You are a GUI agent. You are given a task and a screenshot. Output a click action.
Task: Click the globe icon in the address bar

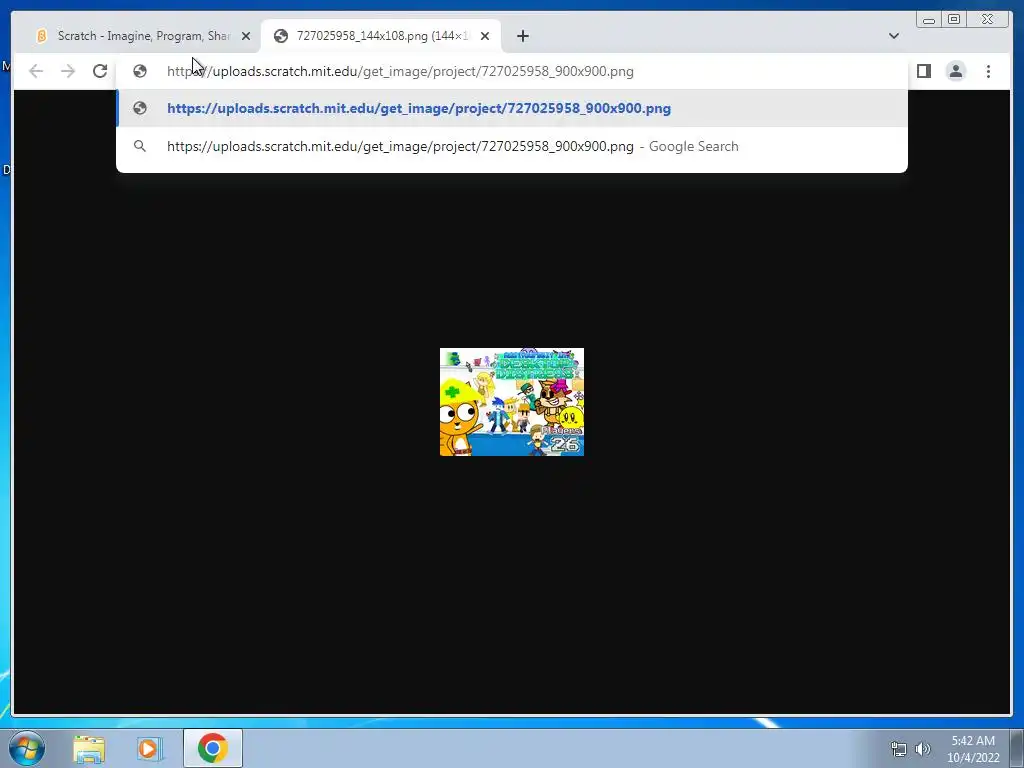click(x=140, y=71)
